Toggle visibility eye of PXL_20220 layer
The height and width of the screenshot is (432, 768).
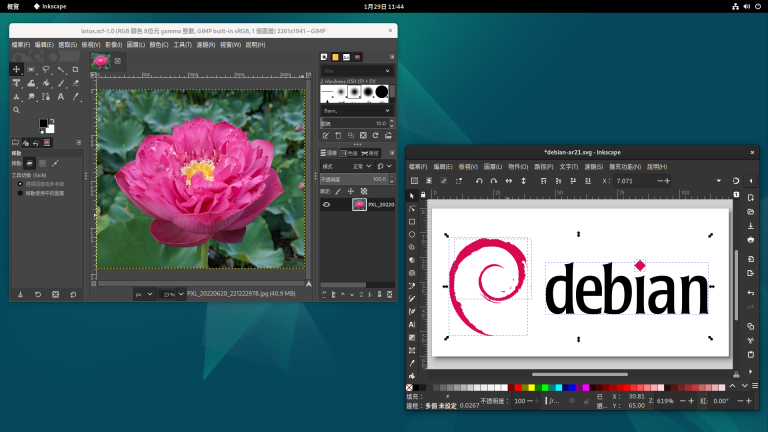pyautogui.click(x=326, y=205)
